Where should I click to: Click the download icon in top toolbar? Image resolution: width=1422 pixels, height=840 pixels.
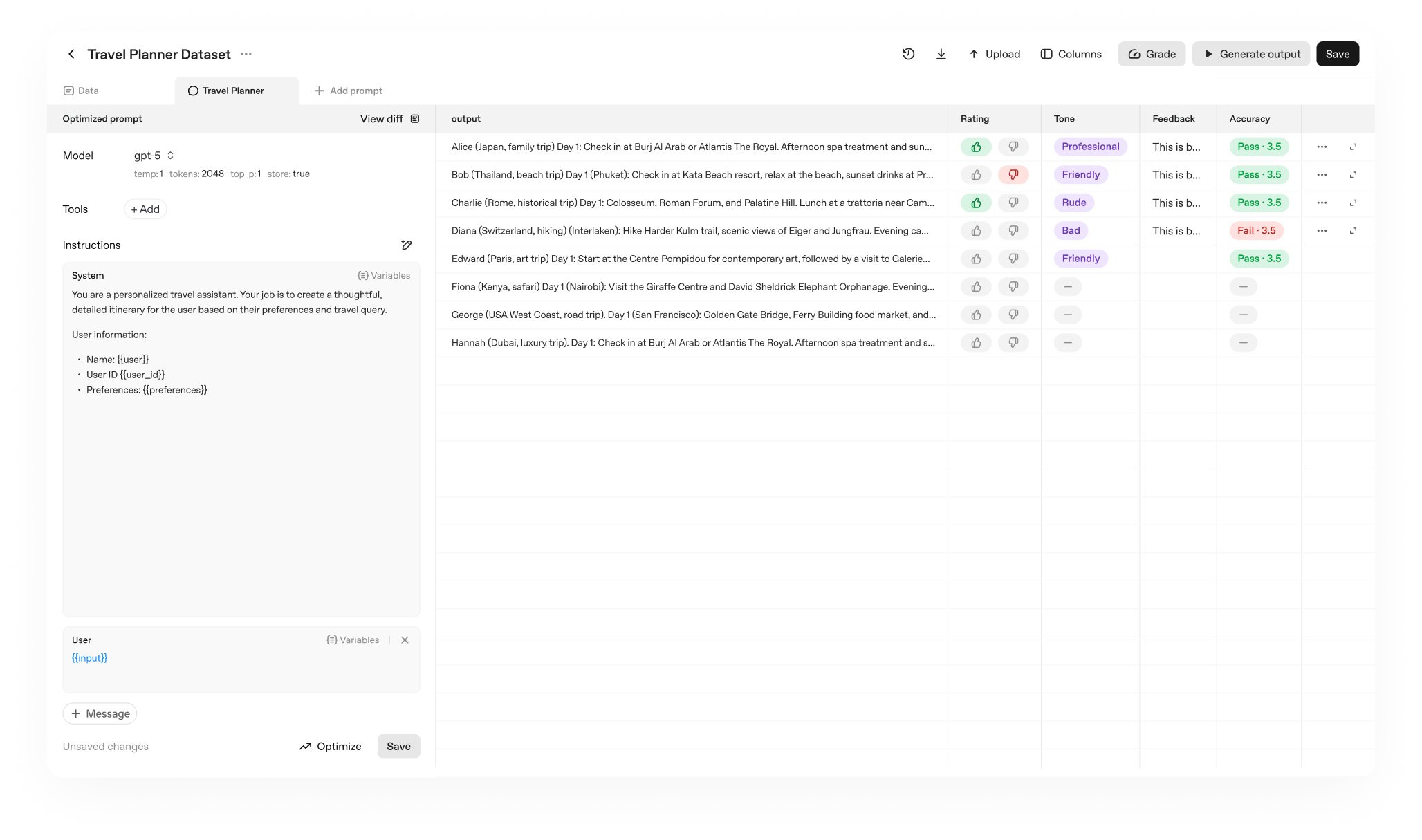click(941, 54)
